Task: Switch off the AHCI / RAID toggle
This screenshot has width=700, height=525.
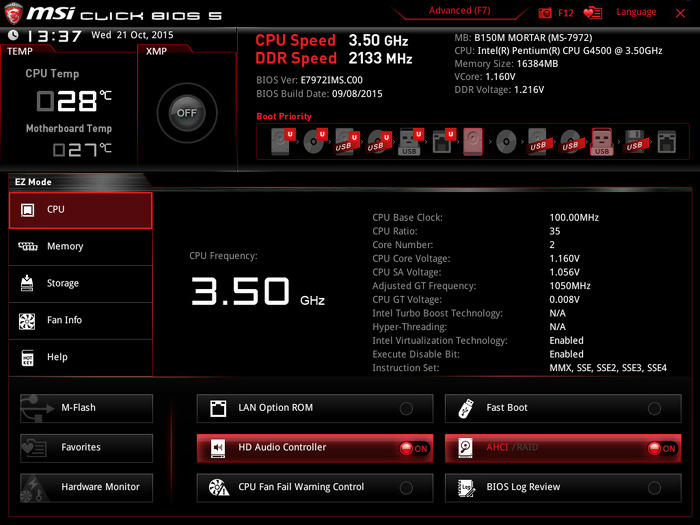Action: pos(662,448)
